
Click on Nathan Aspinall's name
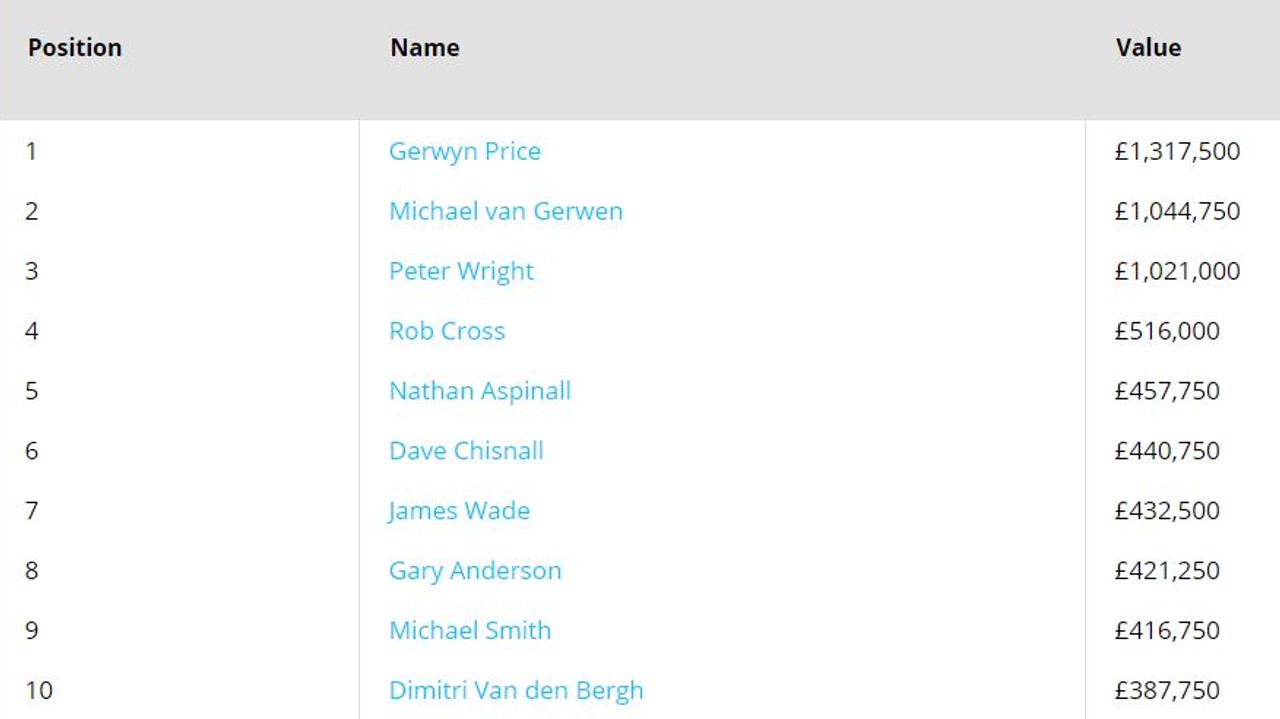click(x=480, y=391)
